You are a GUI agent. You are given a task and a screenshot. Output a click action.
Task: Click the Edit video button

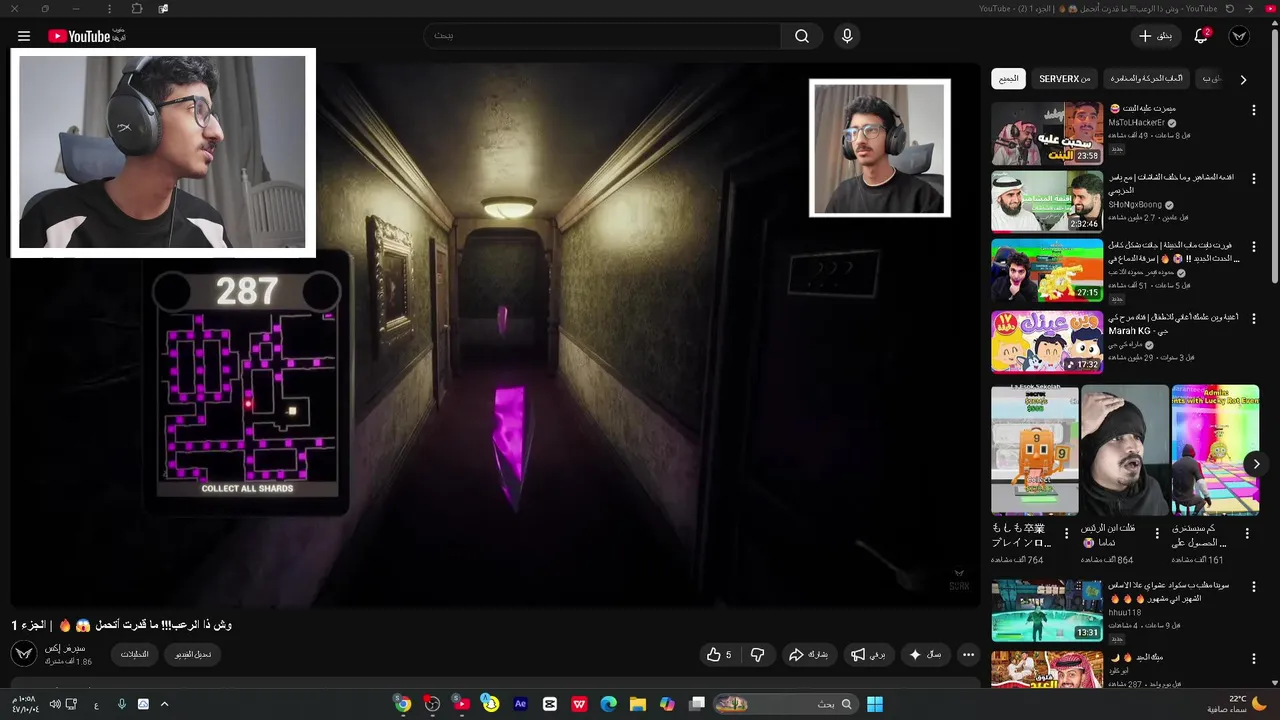coord(193,655)
